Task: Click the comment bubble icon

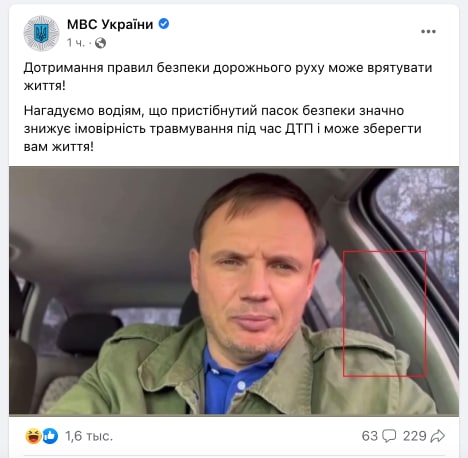Action: click(389, 436)
